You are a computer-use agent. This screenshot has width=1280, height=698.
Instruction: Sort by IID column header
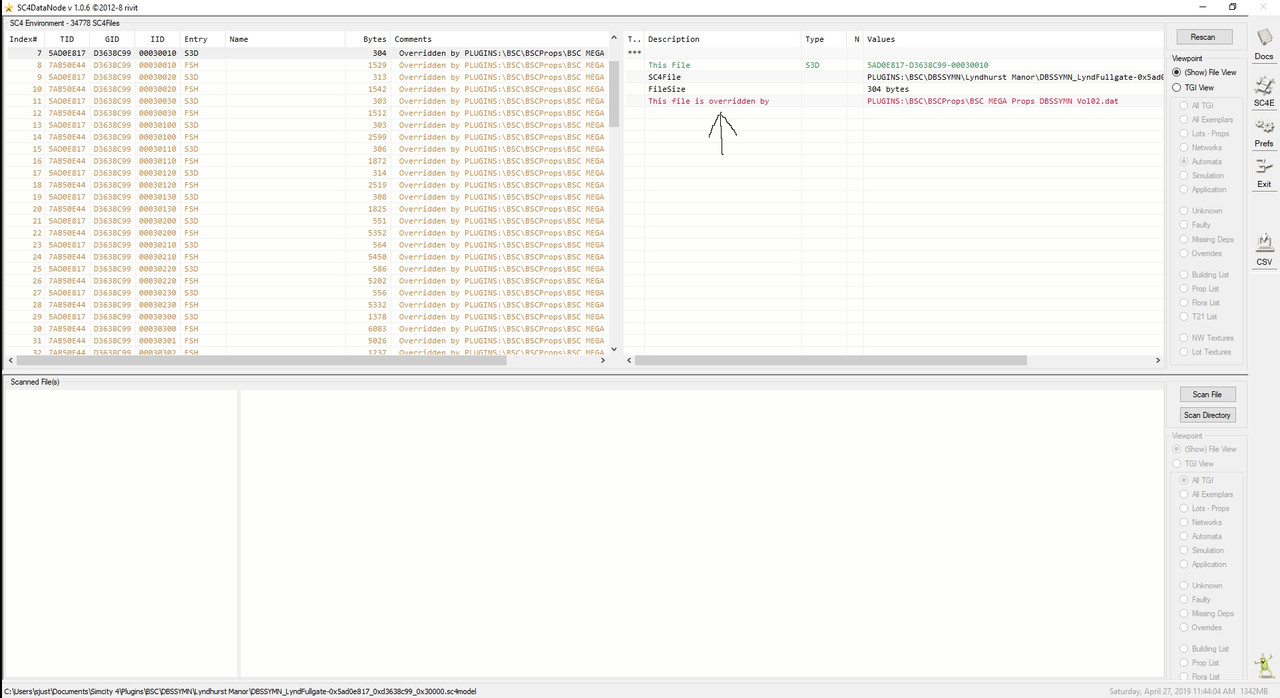click(x=157, y=39)
